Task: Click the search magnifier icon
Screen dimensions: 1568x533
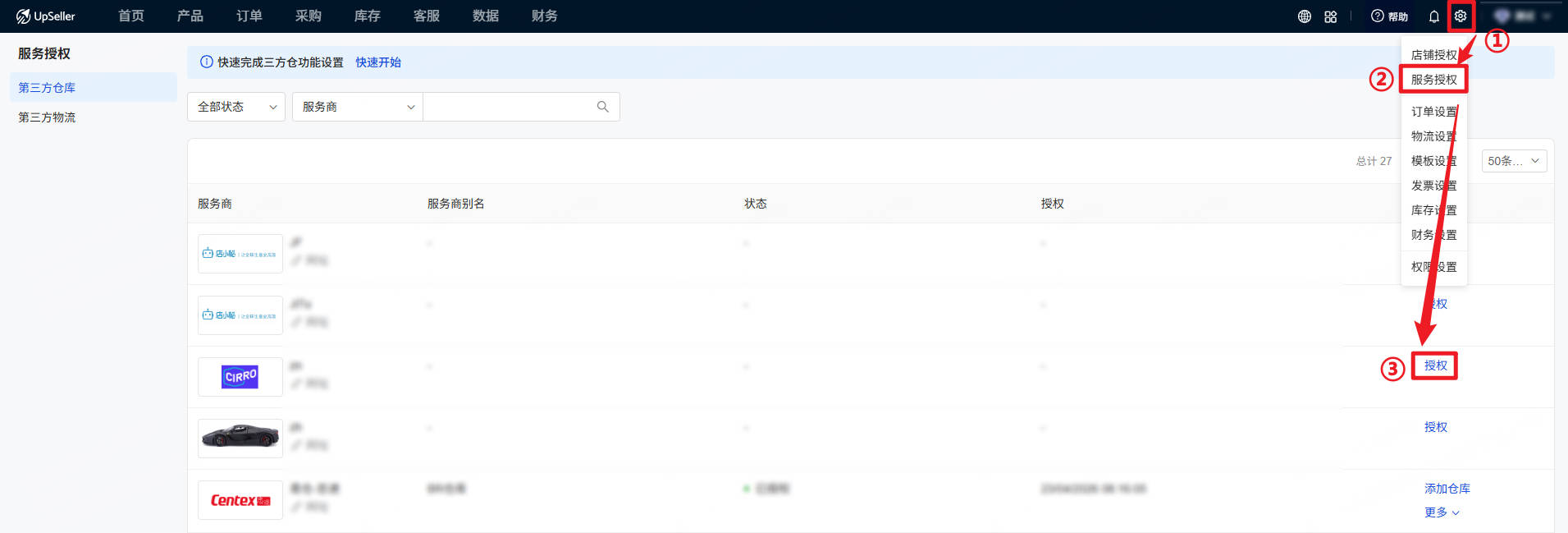Action: point(603,107)
